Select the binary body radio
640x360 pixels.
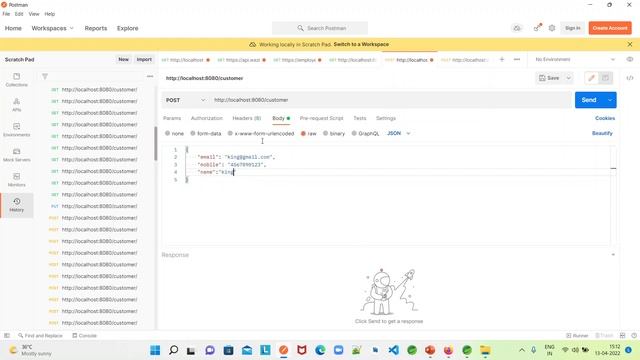pyautogui.click(x=325, y=133)
